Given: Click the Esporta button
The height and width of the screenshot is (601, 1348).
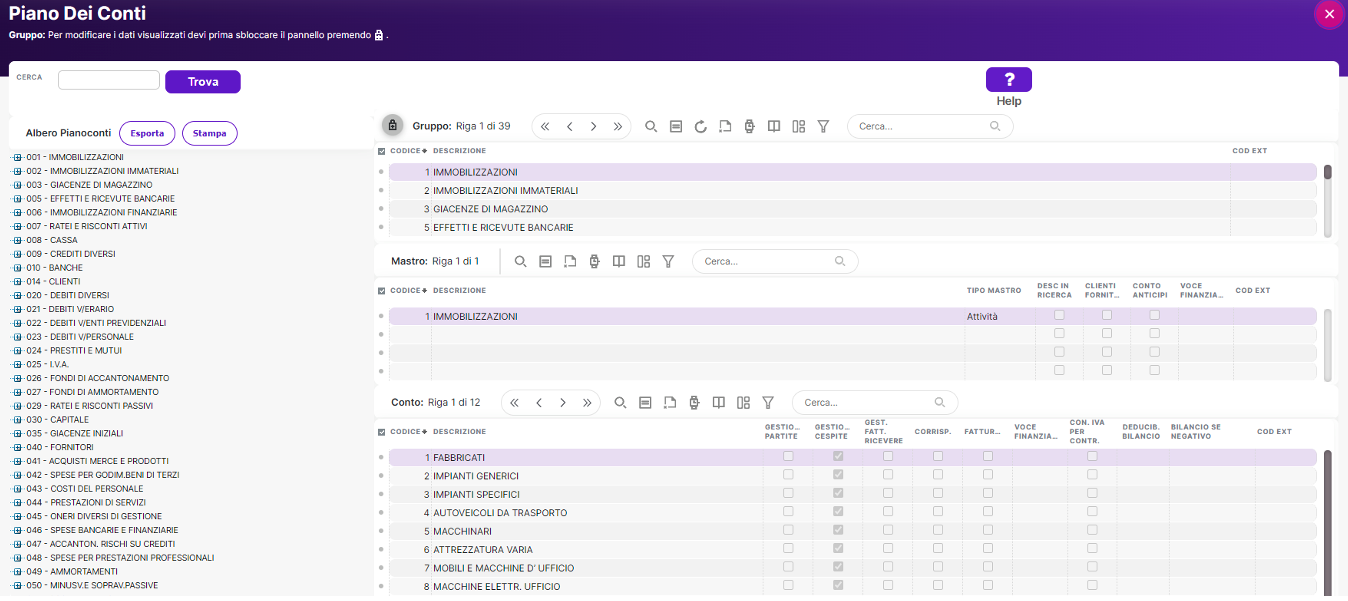Looking at the screenshot, I should 147,133.
